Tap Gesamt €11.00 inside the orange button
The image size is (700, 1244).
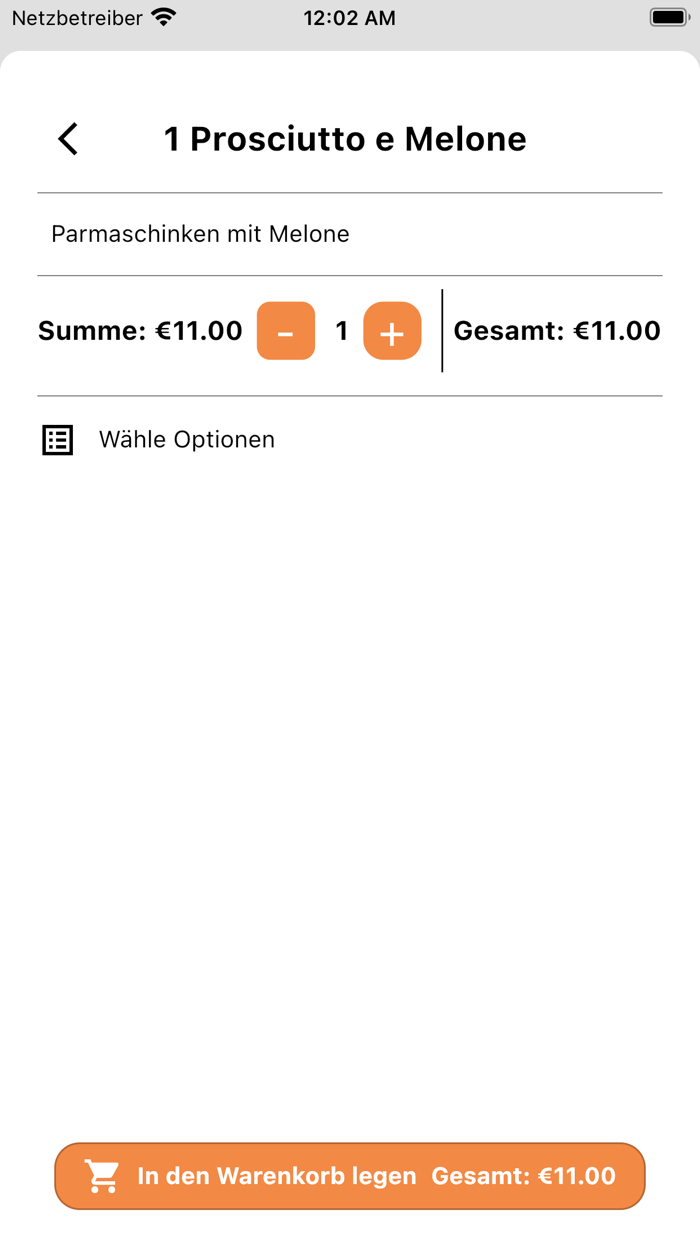coord(523,1176)
